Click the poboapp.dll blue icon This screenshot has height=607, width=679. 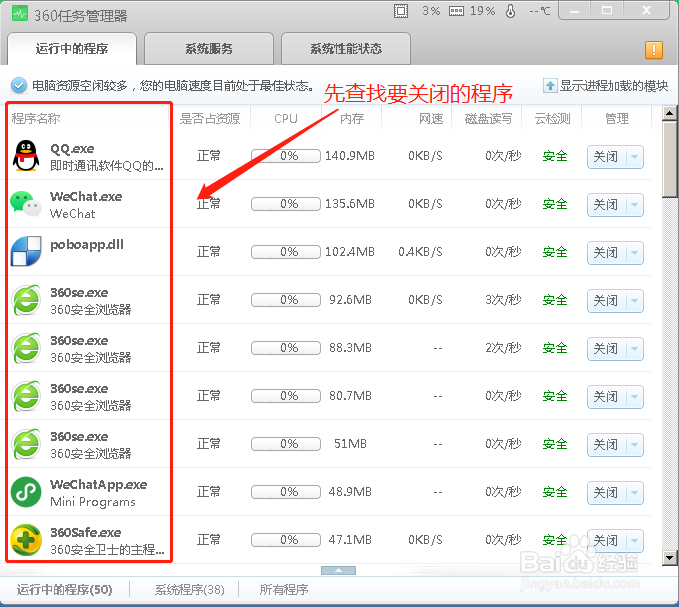pos(26,251)
